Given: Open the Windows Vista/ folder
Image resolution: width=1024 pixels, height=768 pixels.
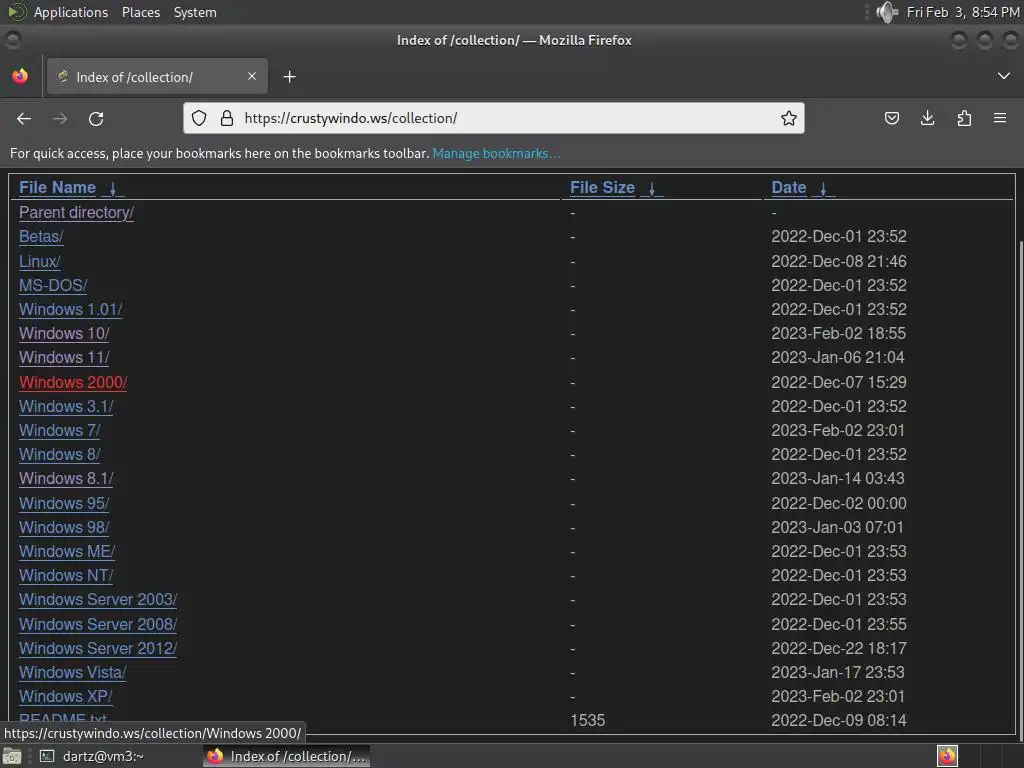Looking at the screenshot, I should pos(72,672).
